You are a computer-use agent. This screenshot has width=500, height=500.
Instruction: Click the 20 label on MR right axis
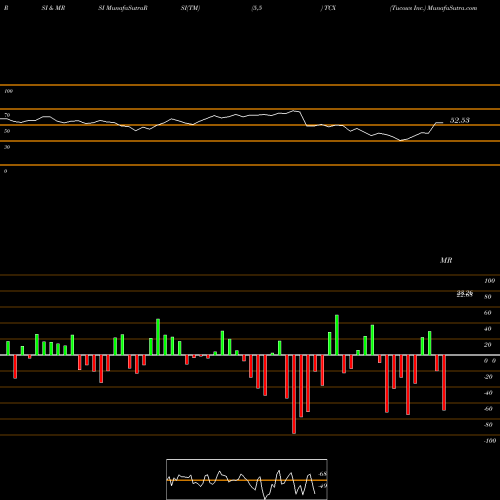(x=488, y=345)
